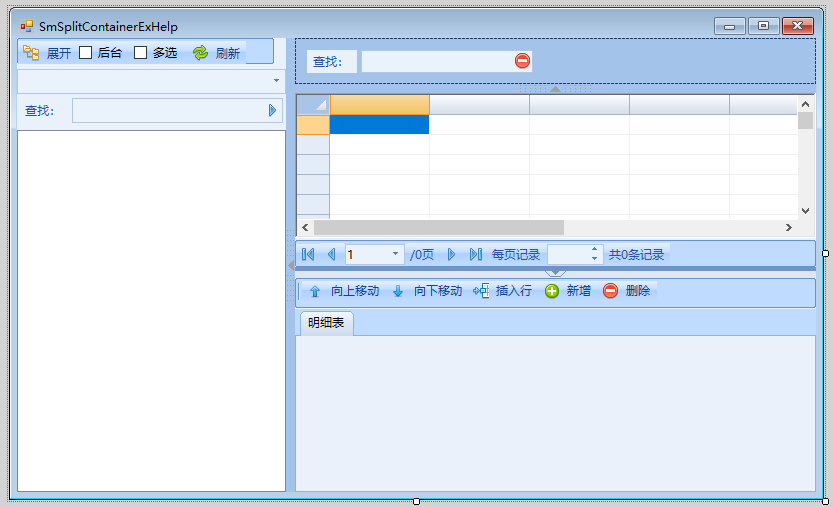Click the grid scroll right arrow
The height and width of the screenshot is (507, 833).
click(x=788, y=227)
